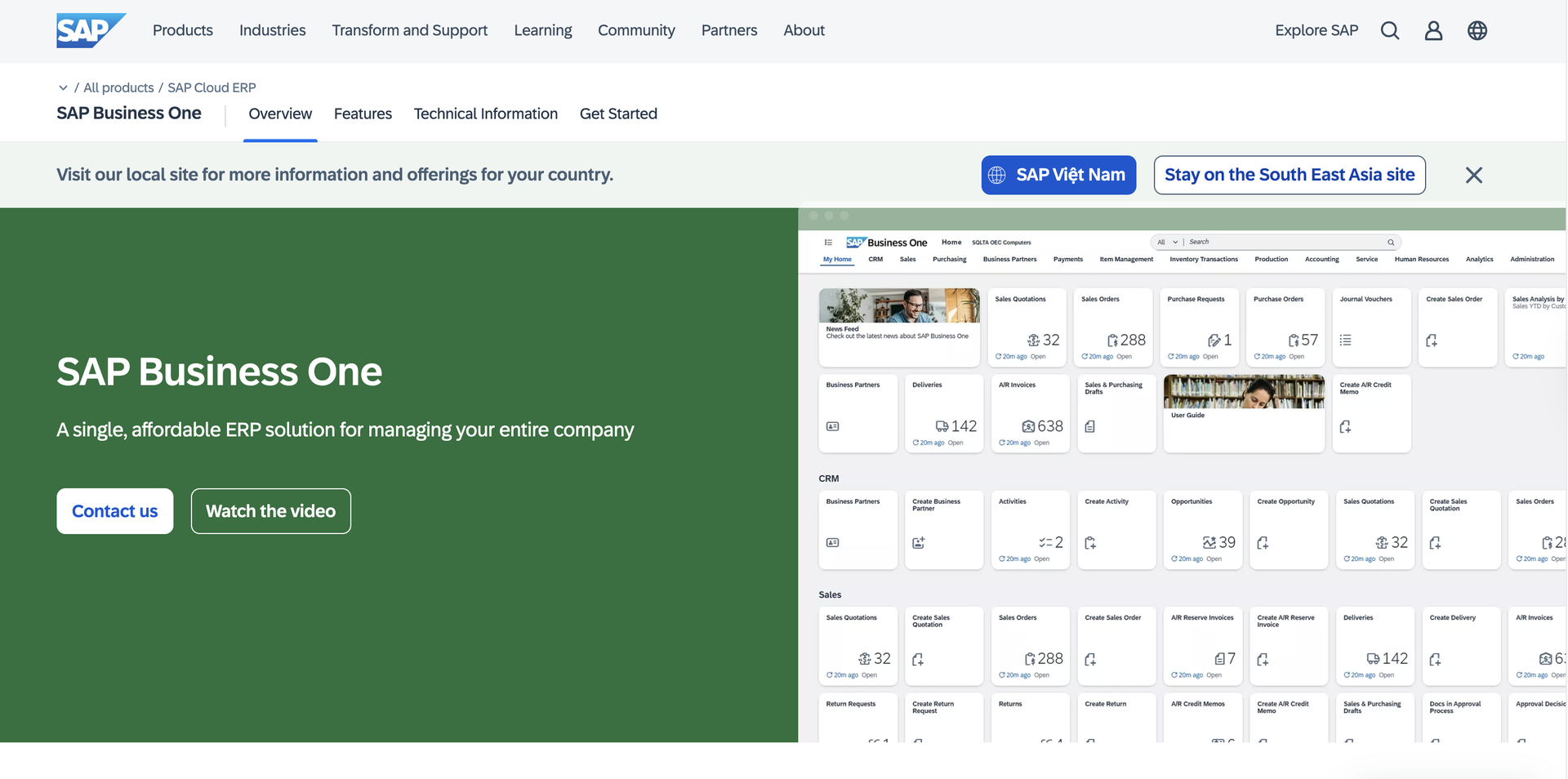The width and height of the screenshot is (1568, 779).
Task: Click Watch the video button
Action: point(270,511)
